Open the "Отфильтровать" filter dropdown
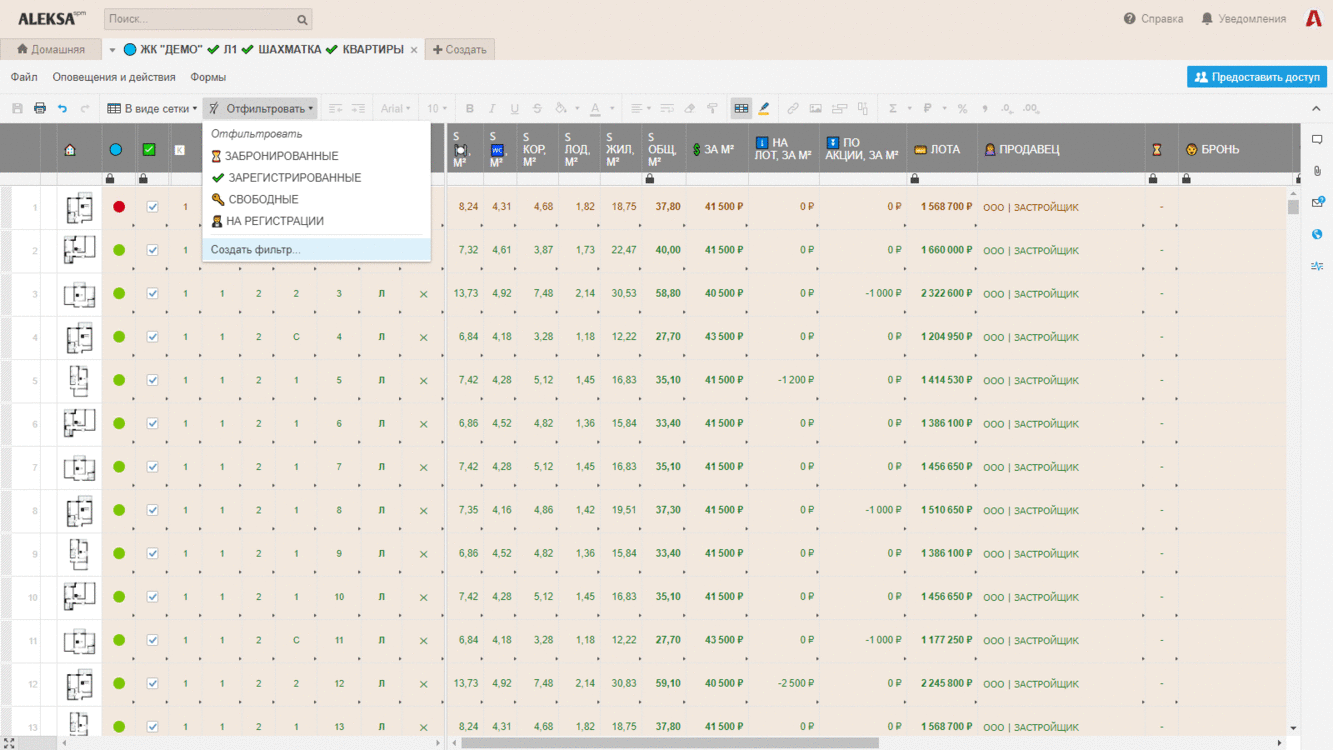The image size is (1333, 750). [x=260, y=108]
